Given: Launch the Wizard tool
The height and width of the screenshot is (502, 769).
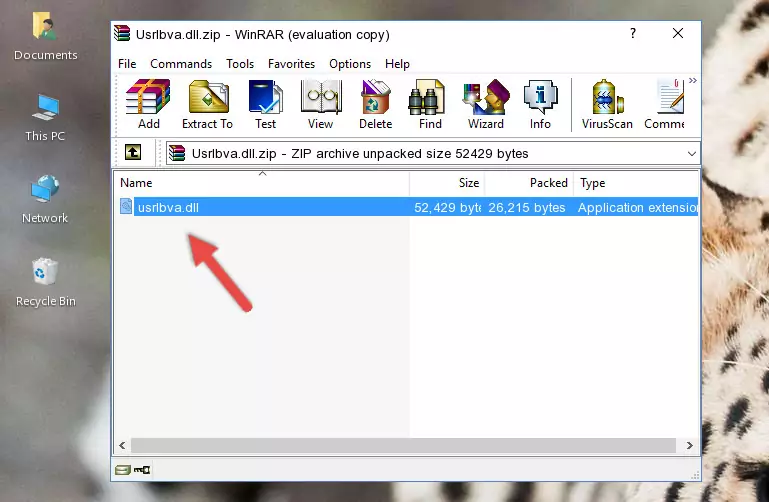Looking at the screenshot, I should (486, 104).
